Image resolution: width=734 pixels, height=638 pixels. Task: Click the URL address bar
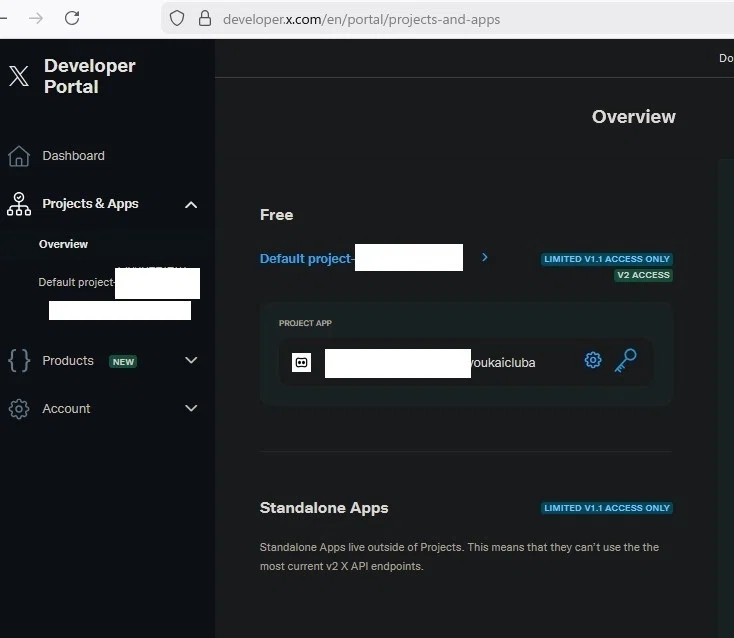449,19
